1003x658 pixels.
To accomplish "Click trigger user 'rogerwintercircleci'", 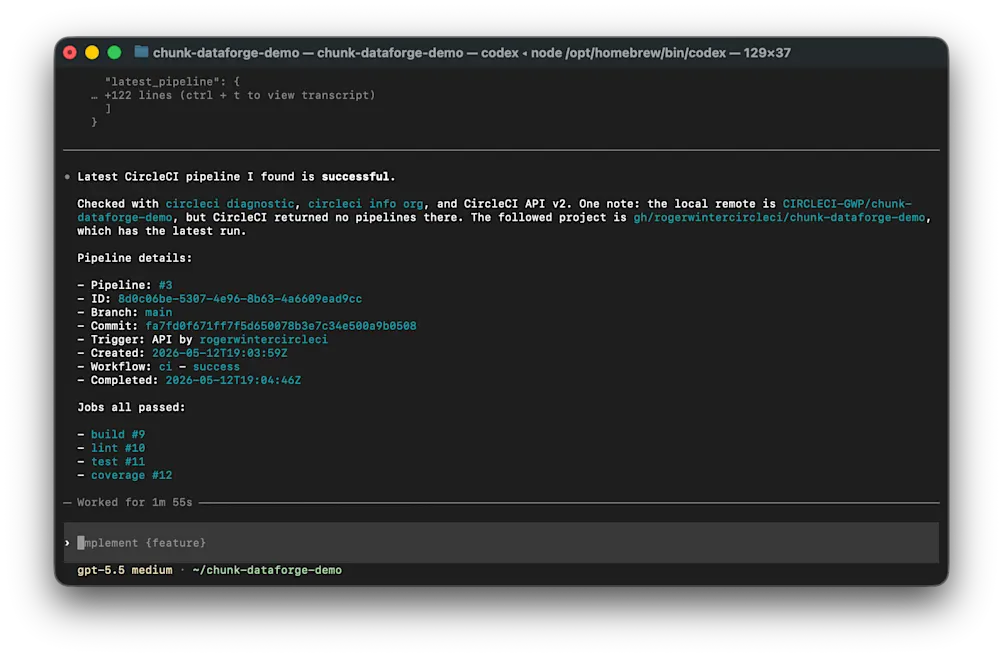I will pyautogui.click(x=264, y=340).
